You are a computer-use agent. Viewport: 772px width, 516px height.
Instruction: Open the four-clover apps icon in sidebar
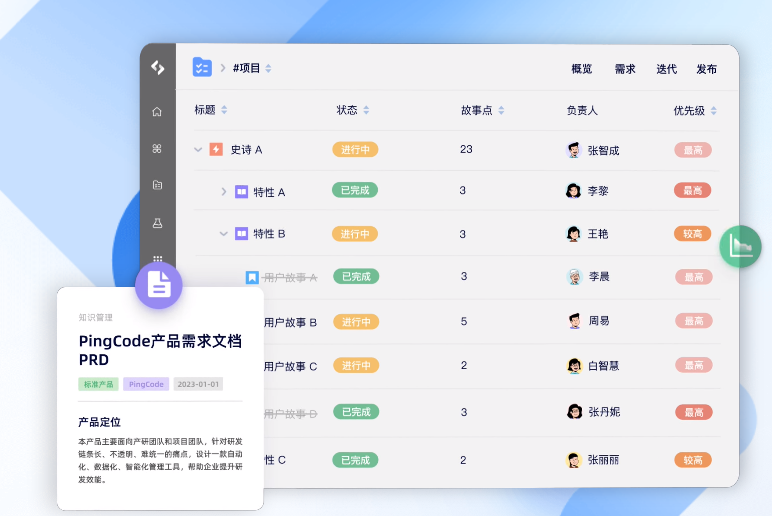coord(157,148)
